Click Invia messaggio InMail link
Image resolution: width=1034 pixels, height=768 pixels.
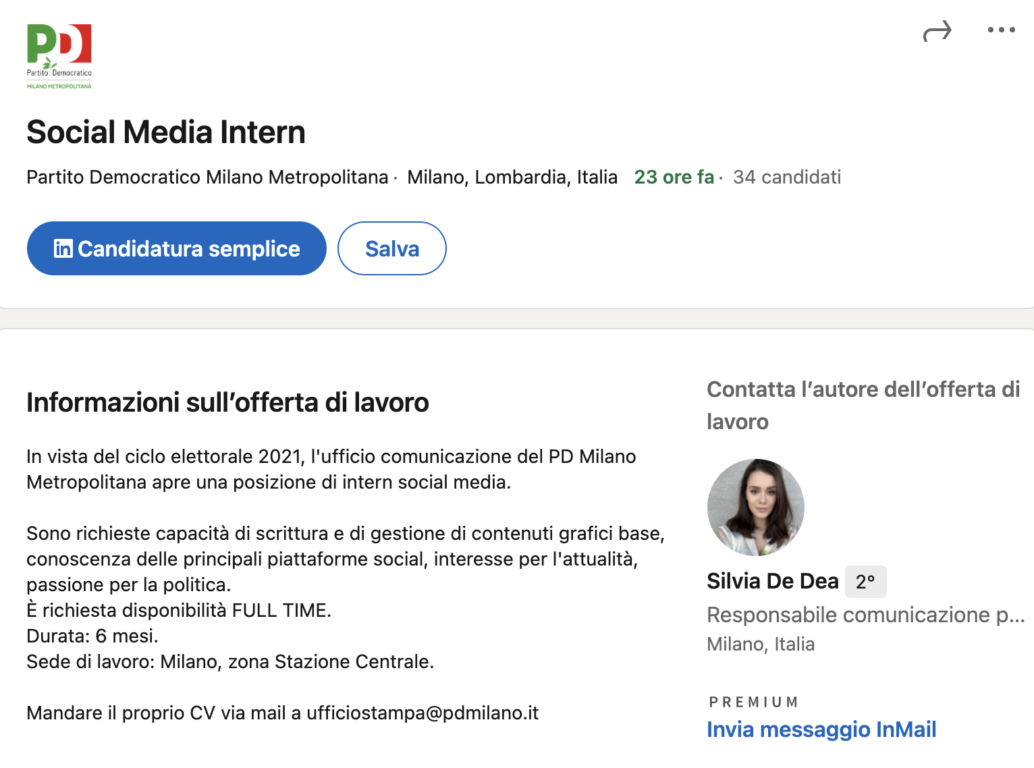[x=821, y=730]
